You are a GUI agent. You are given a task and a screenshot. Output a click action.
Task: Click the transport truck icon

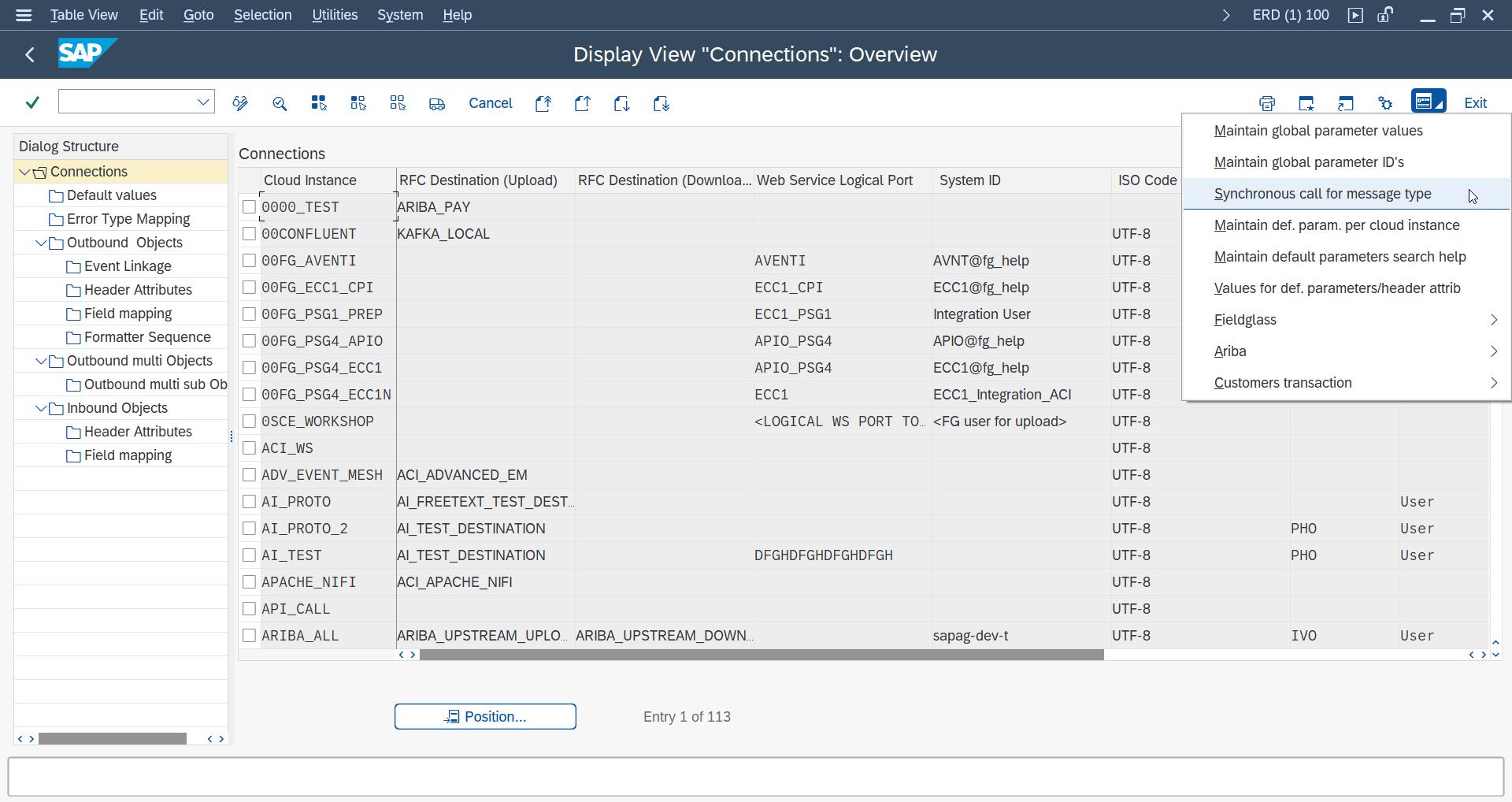click(437, 103)
